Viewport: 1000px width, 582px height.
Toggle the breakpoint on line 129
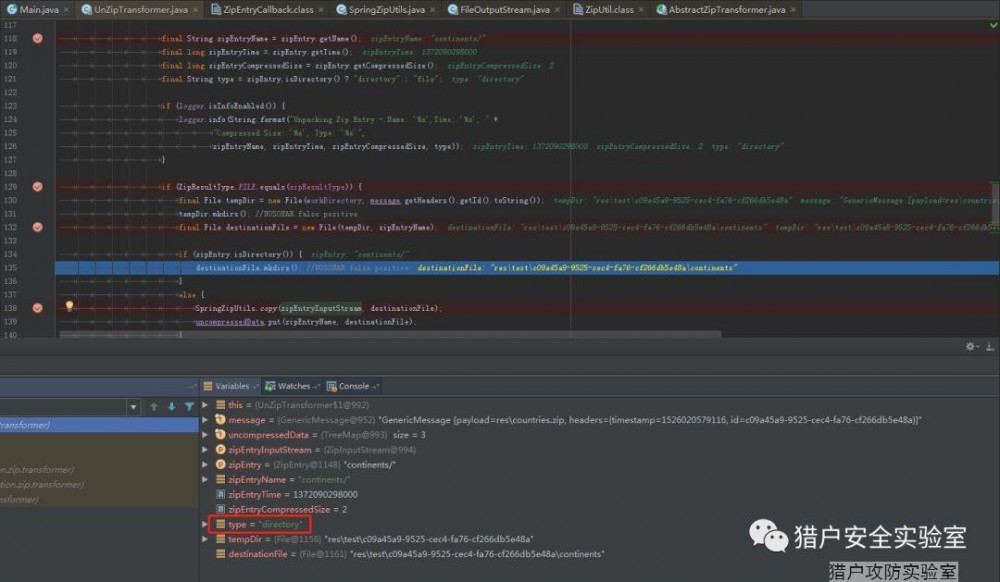click(x=37, y=186)
